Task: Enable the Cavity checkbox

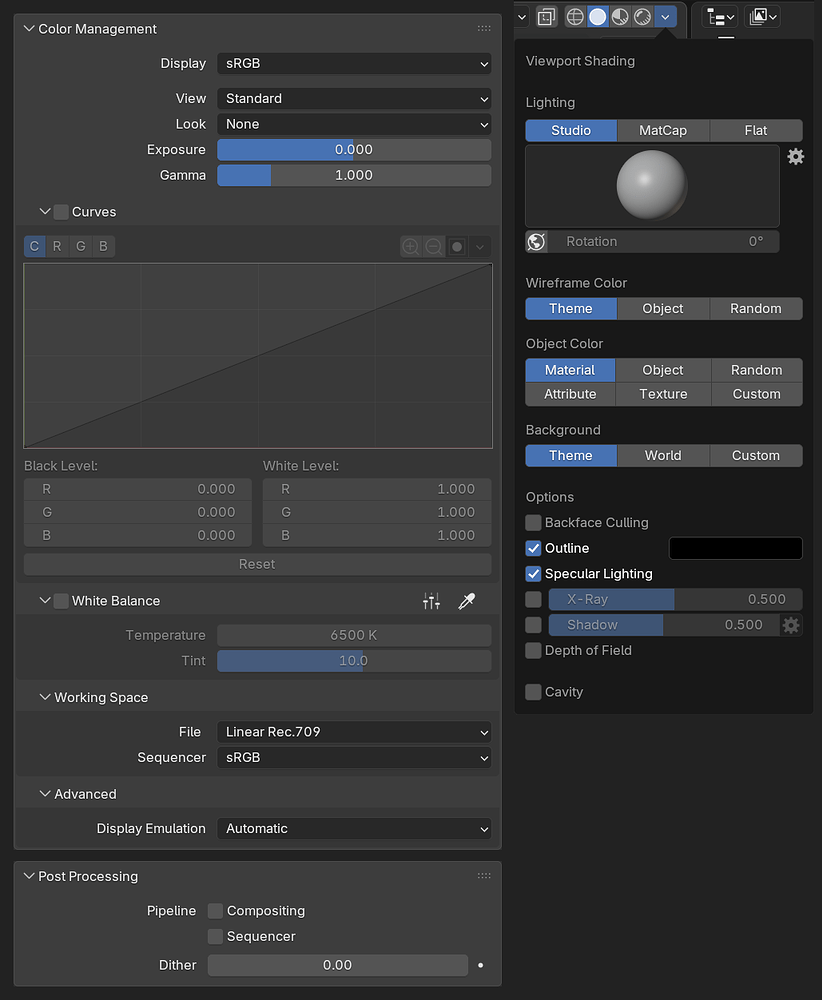Action: 533,692
